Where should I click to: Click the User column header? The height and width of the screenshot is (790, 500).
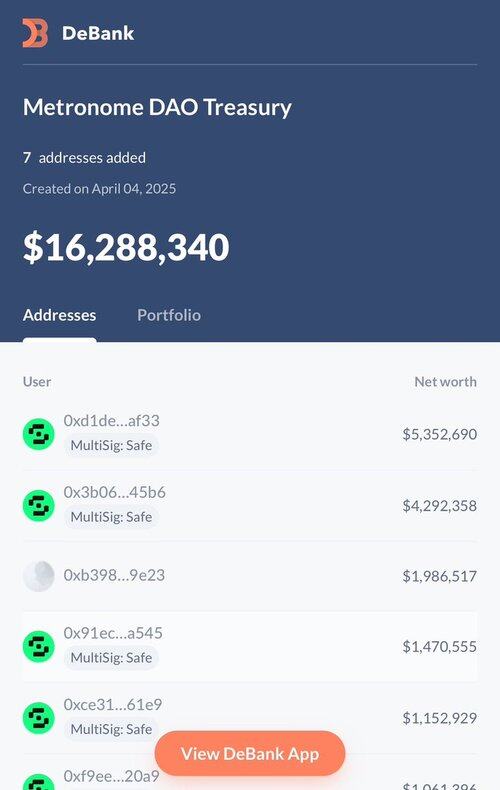[x=37, y=382]
